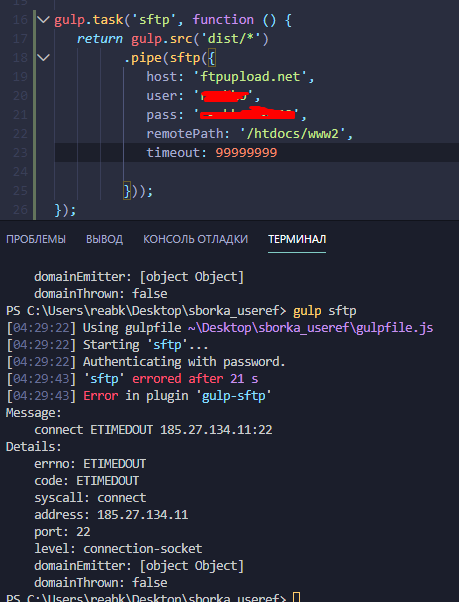Click the 'Authenticating with password.' terminal line
The height and width of the screenshot is (602, 459).
tap(184, 362)
